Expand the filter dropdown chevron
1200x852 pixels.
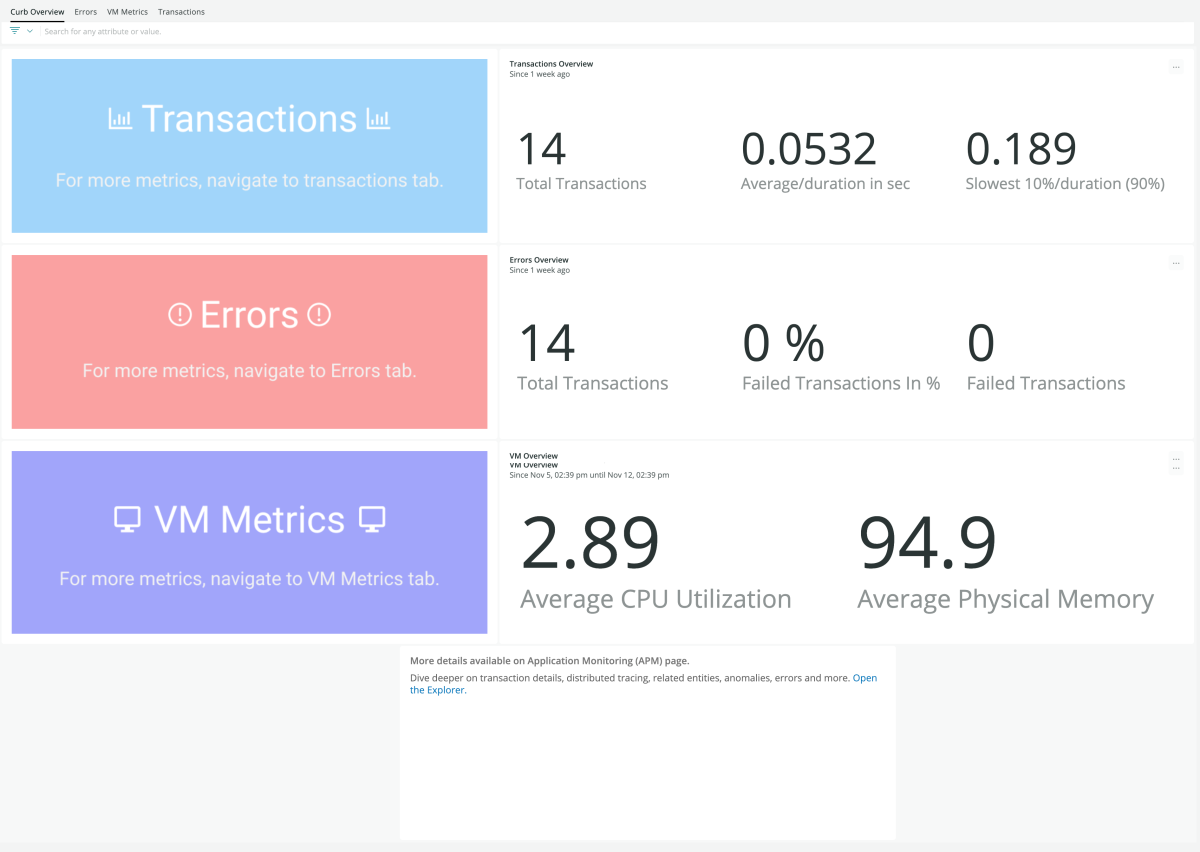30,31
